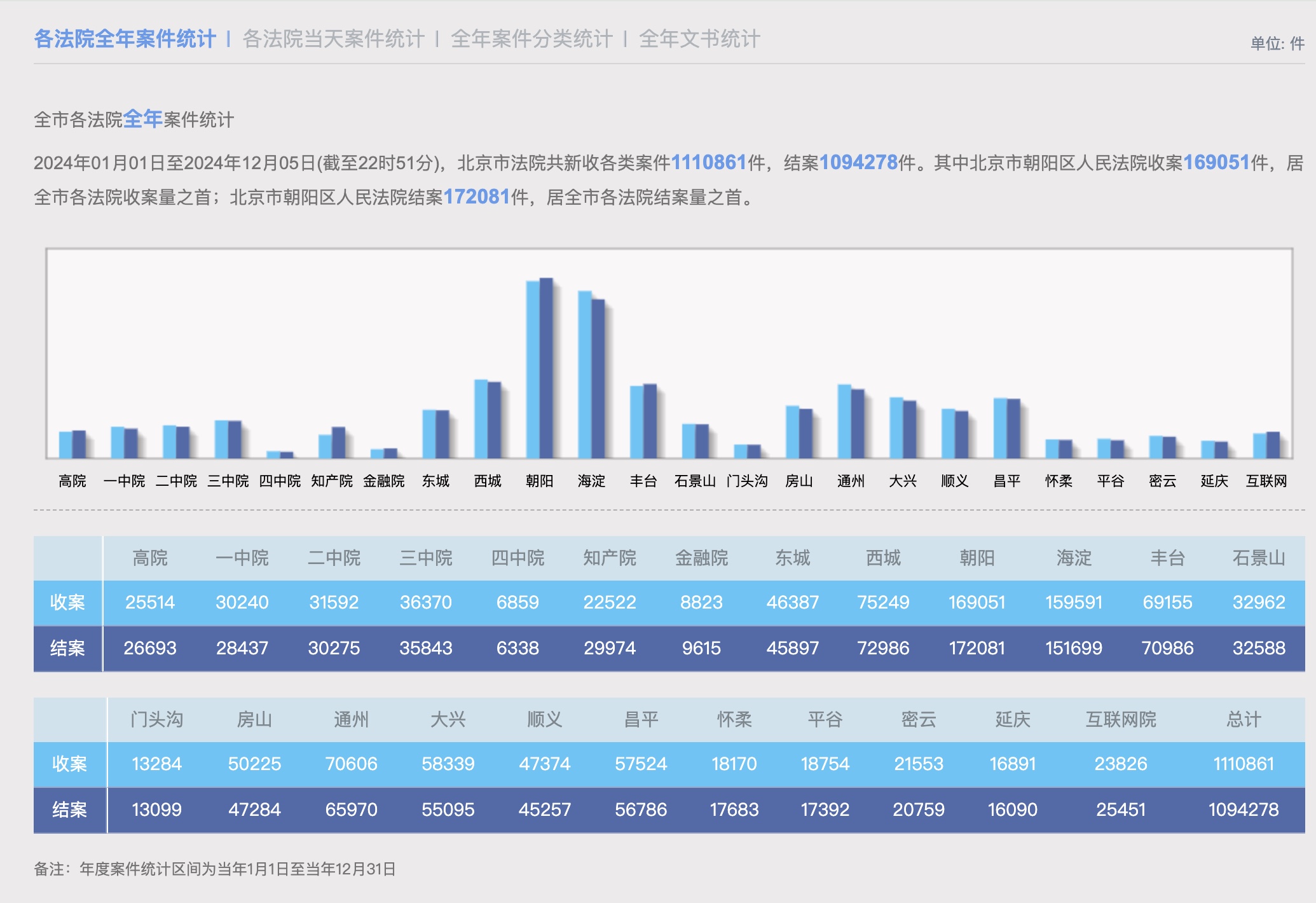The image size is (1316, 903).
Task: Click the 一中院 column header
Action: (242, 558)
